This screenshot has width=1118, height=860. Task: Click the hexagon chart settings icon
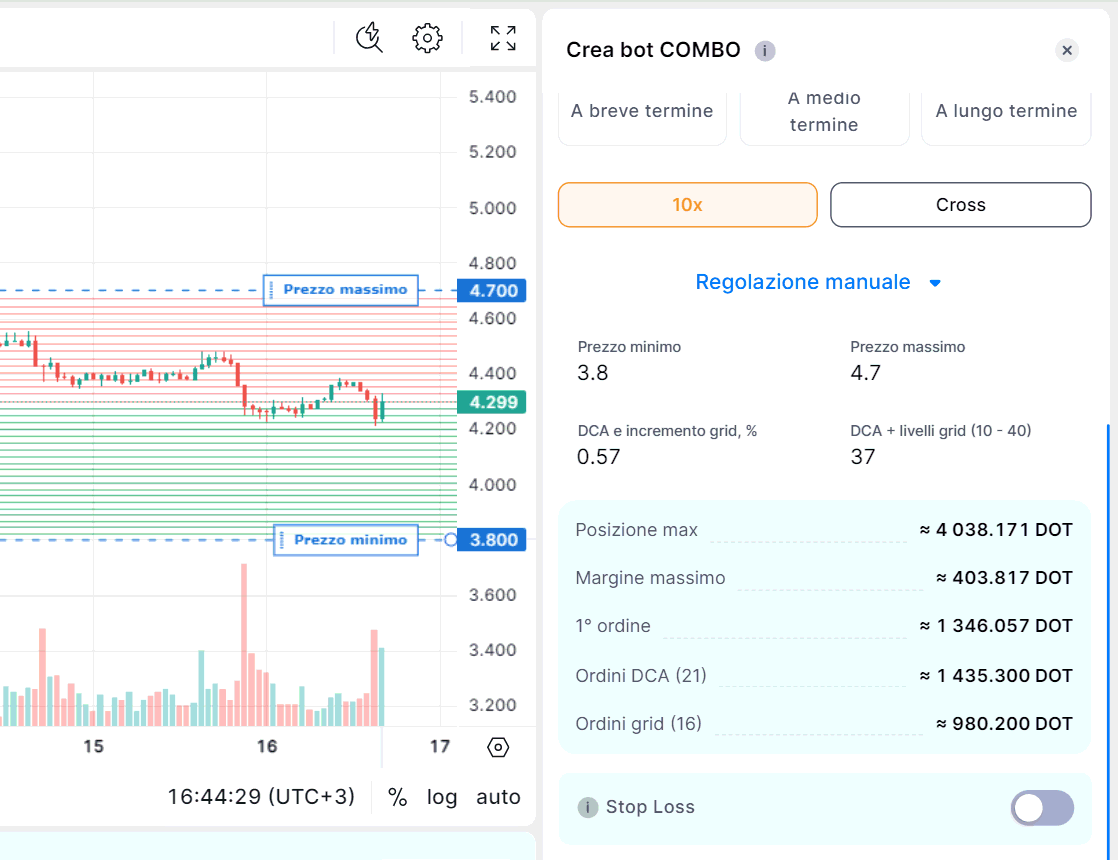pos(498,747)
